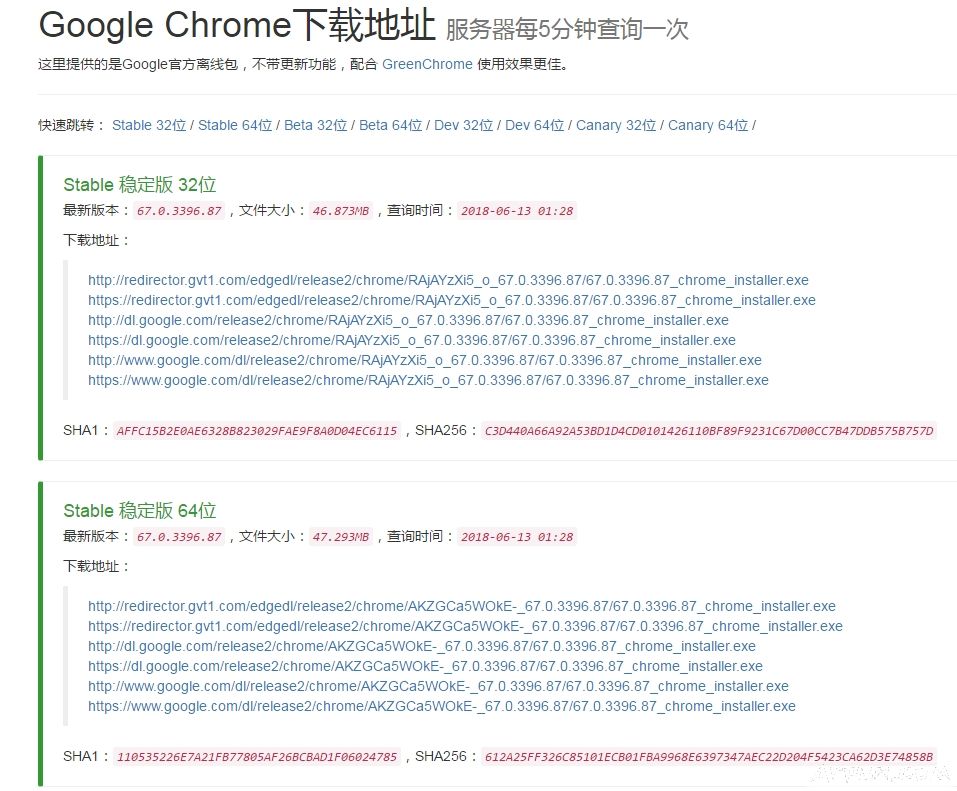Jump to Stable 32位 section link
The image size is (957, 791).
pyautogui.click(x=148, y=125)
